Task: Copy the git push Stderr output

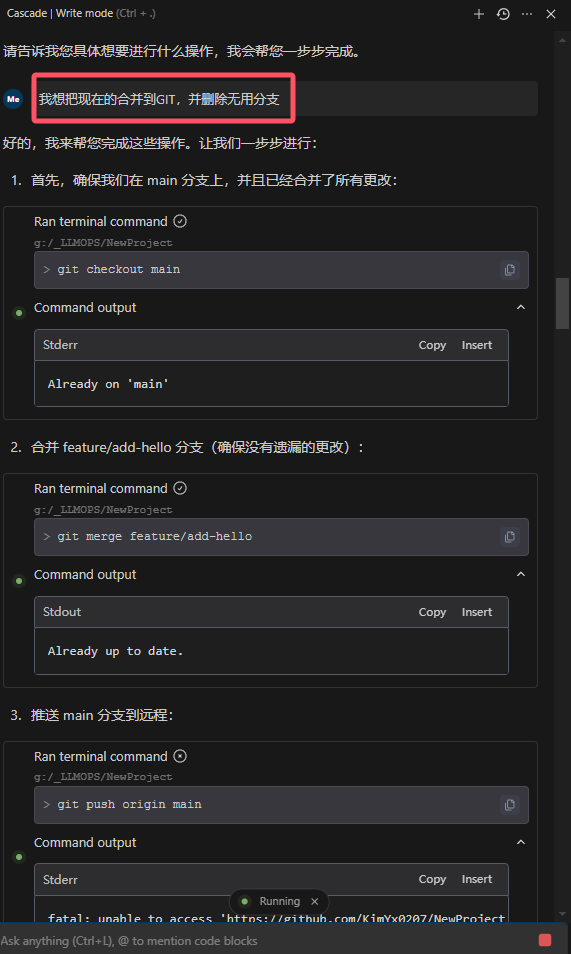Action: [432, 879]
